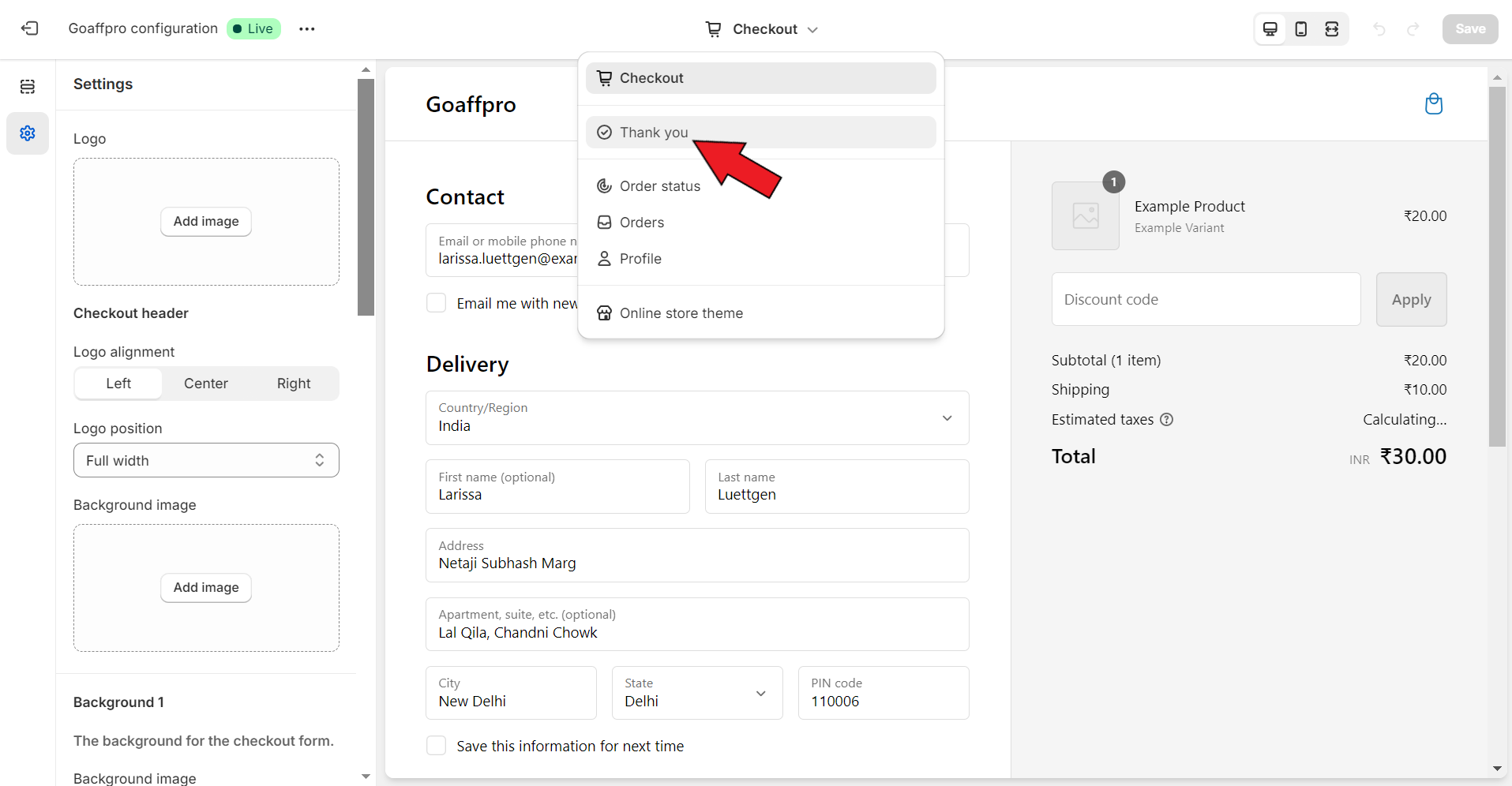1512x786 pixels.
Task: Open the Sections sidebar icon
Action: coord(28,87)
